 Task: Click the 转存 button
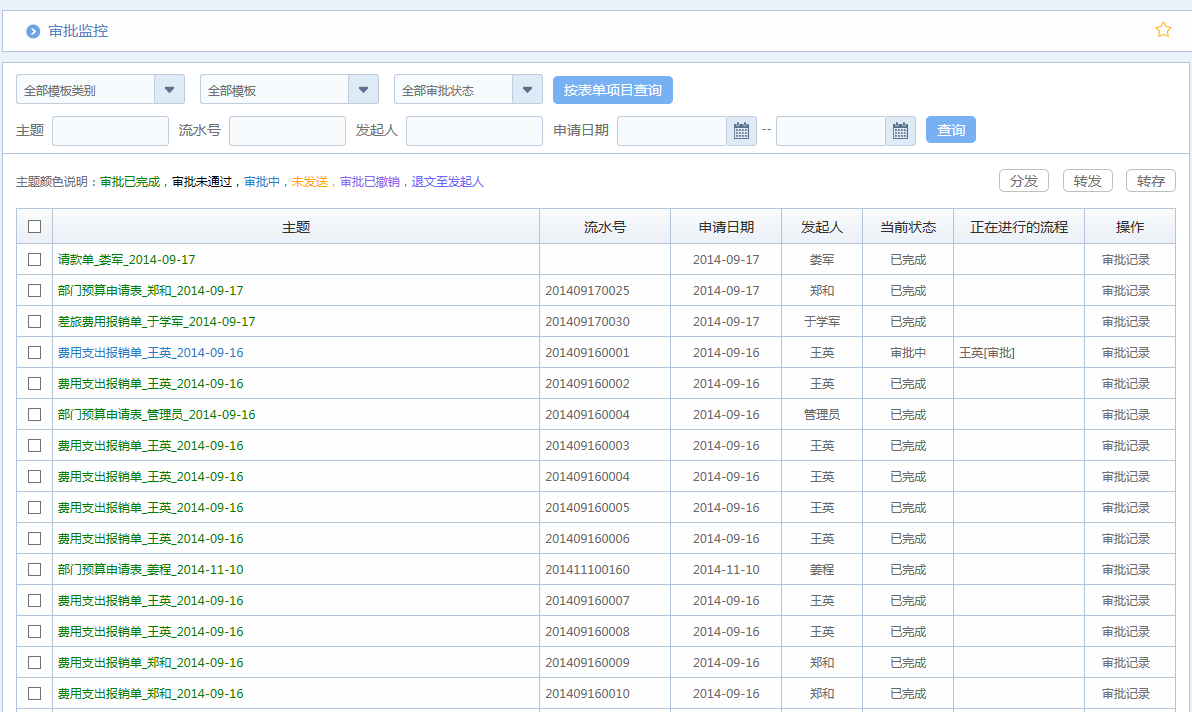click(x=1150, y=181)
